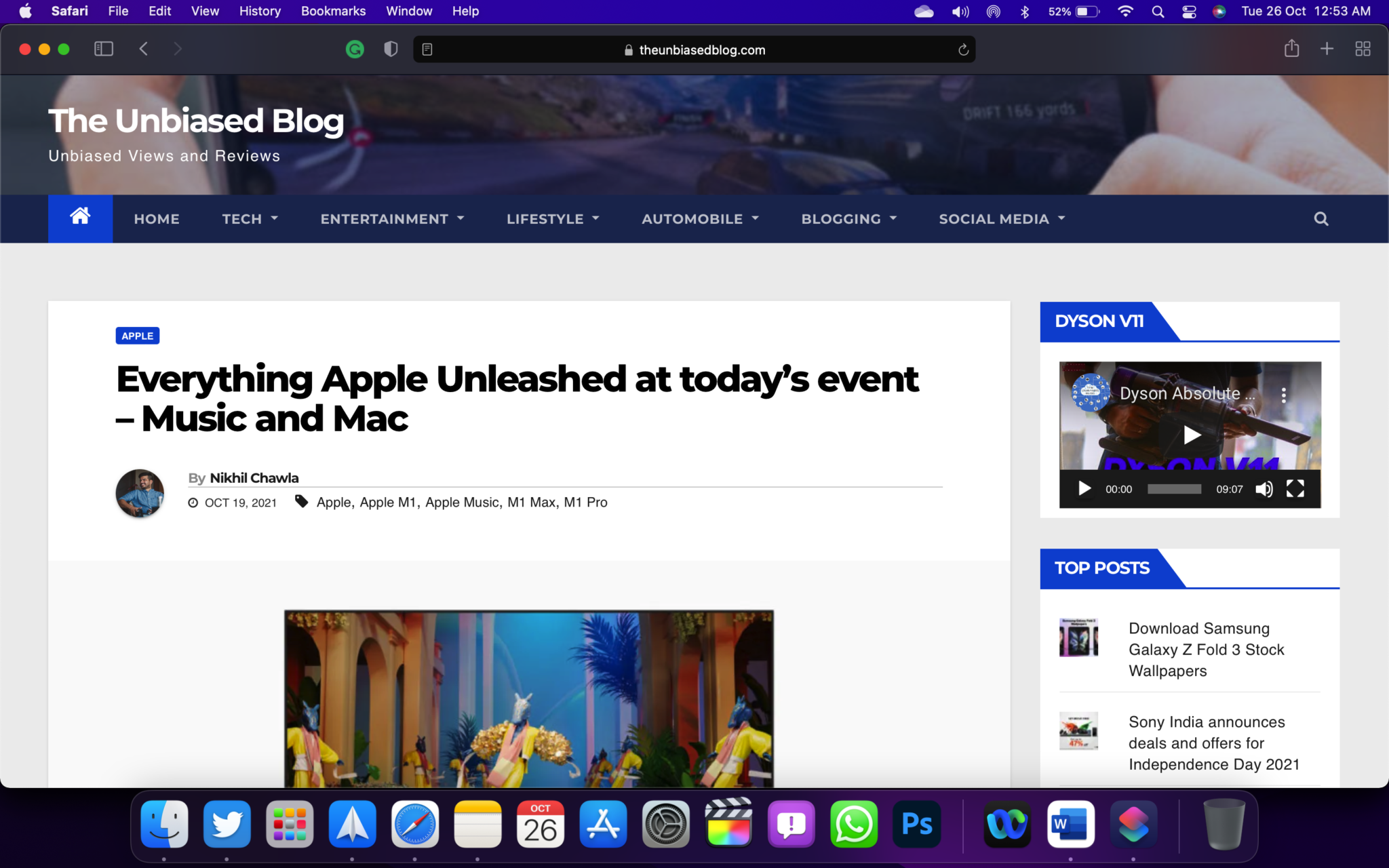Open the site search magnifier icon
This screenshot has width=1389, height=868.
click(1320, 219)
